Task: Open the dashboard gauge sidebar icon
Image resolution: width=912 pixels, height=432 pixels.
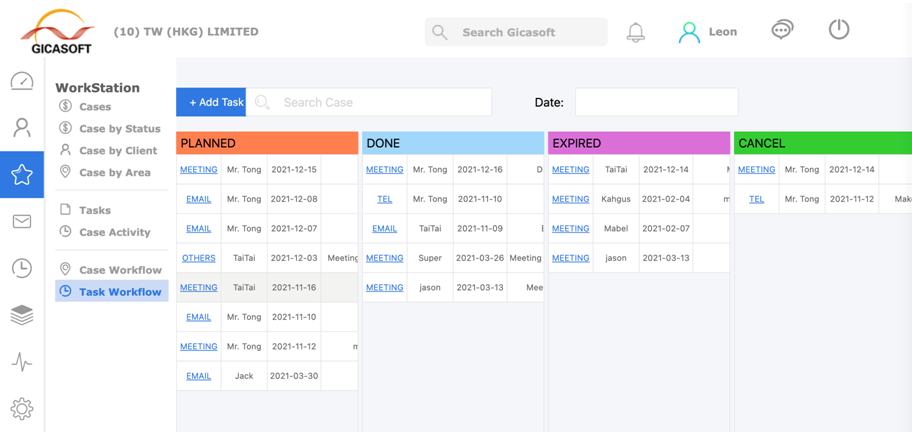Action: point(22,82)
